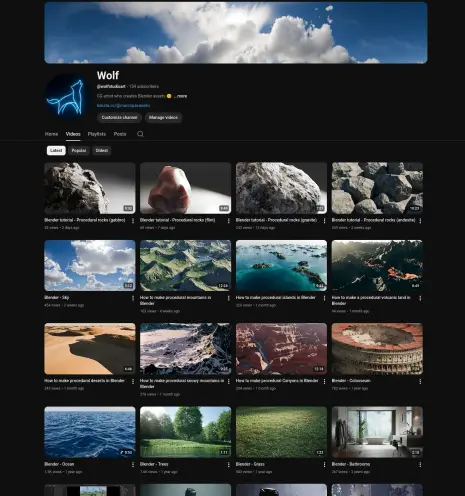Click the 'Blender - Bathrooms' video title

(351, 464)
